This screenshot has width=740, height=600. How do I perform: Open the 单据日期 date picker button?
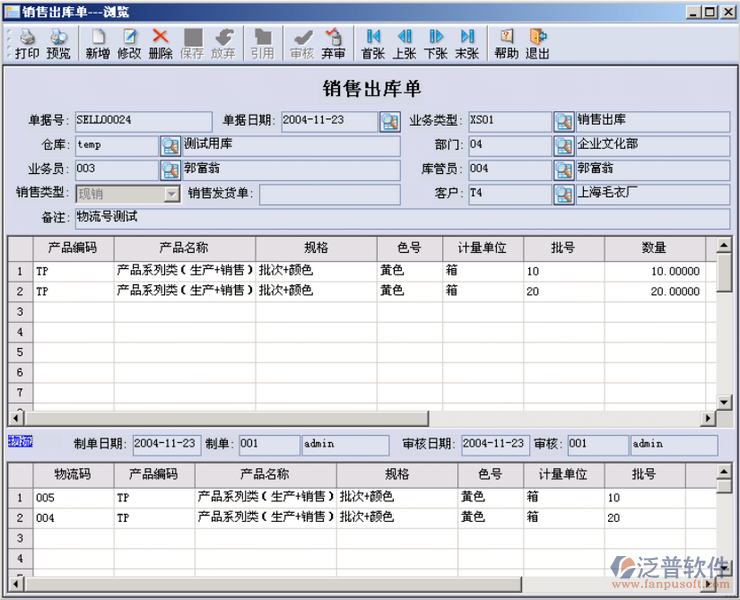(389, 122)
